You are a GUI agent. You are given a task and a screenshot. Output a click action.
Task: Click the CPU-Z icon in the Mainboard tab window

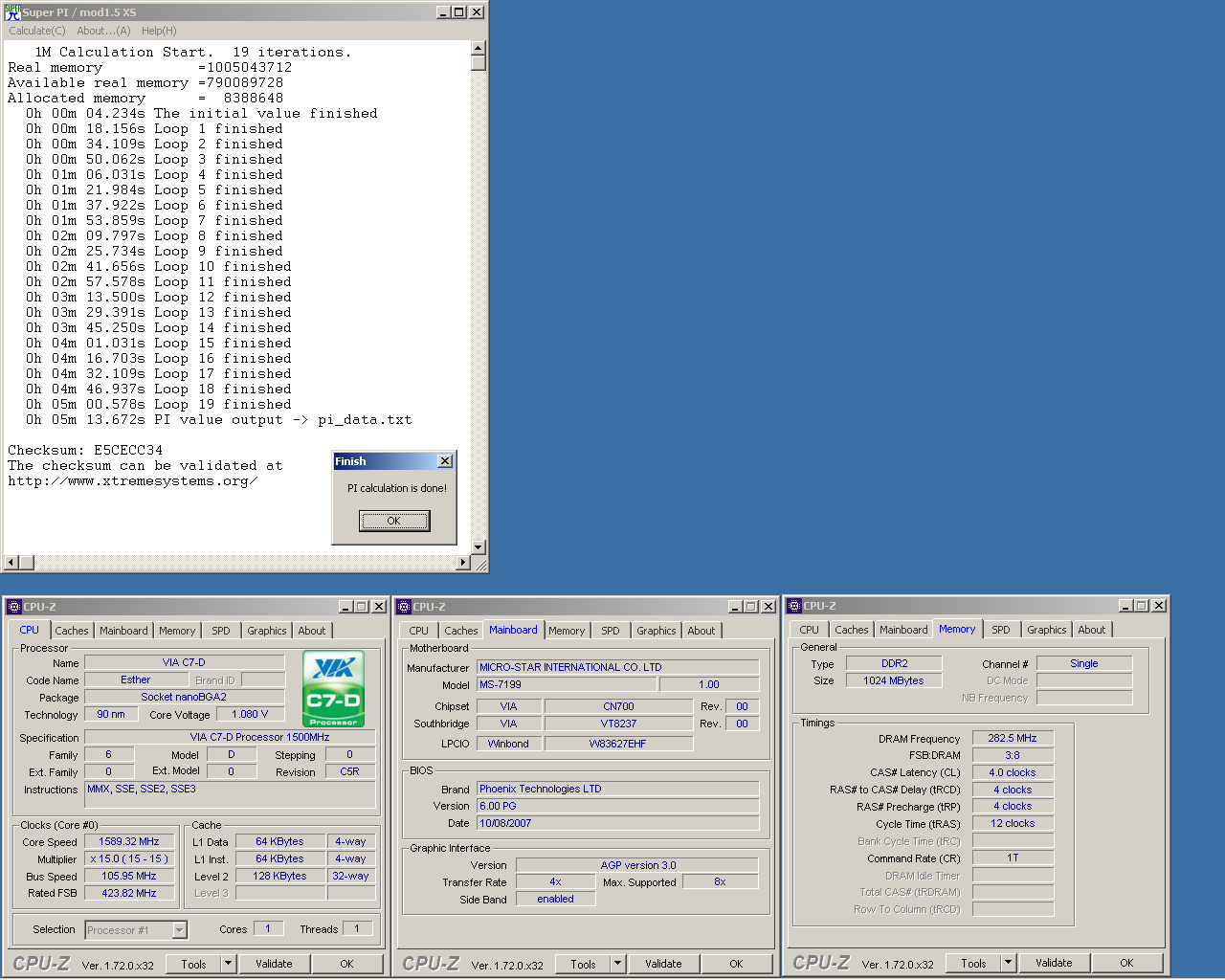tap(404, 607)
